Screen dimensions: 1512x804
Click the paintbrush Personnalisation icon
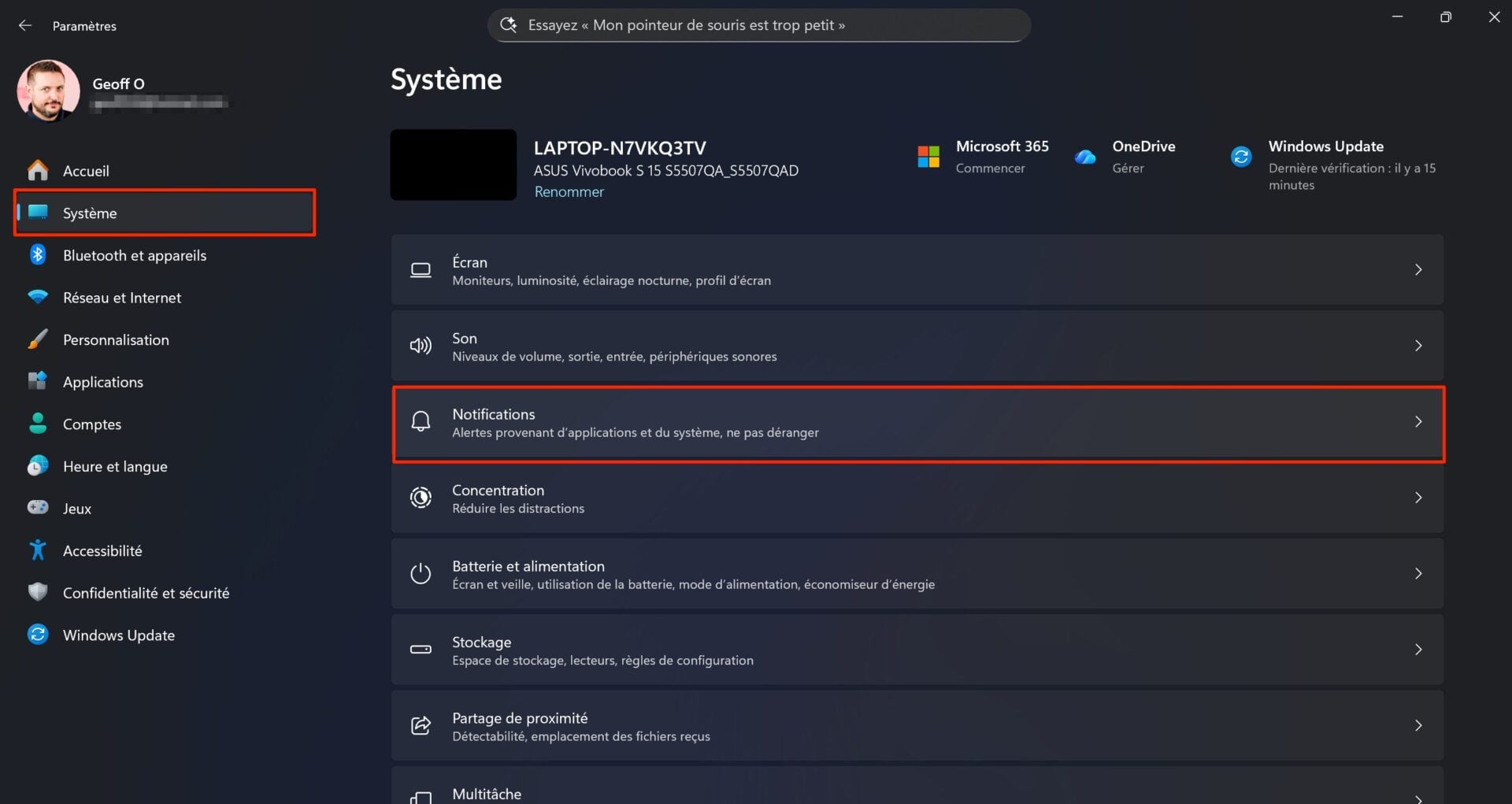coord(37,339)
